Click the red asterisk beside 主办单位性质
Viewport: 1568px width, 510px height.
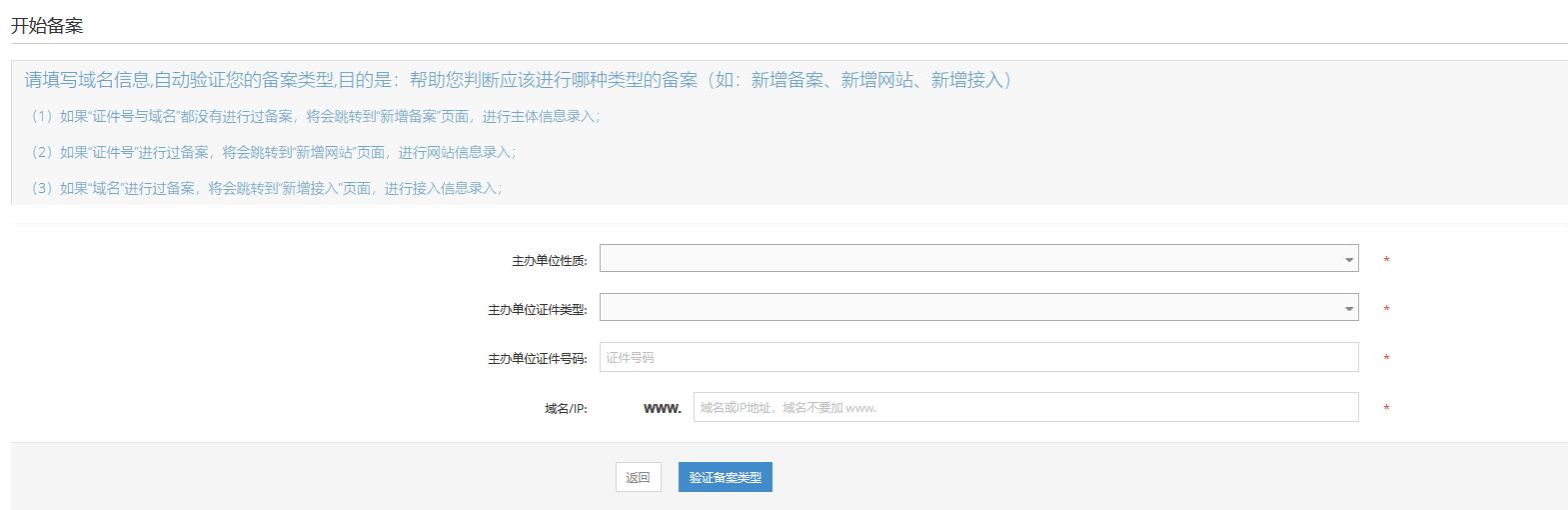coord(1386,261)
